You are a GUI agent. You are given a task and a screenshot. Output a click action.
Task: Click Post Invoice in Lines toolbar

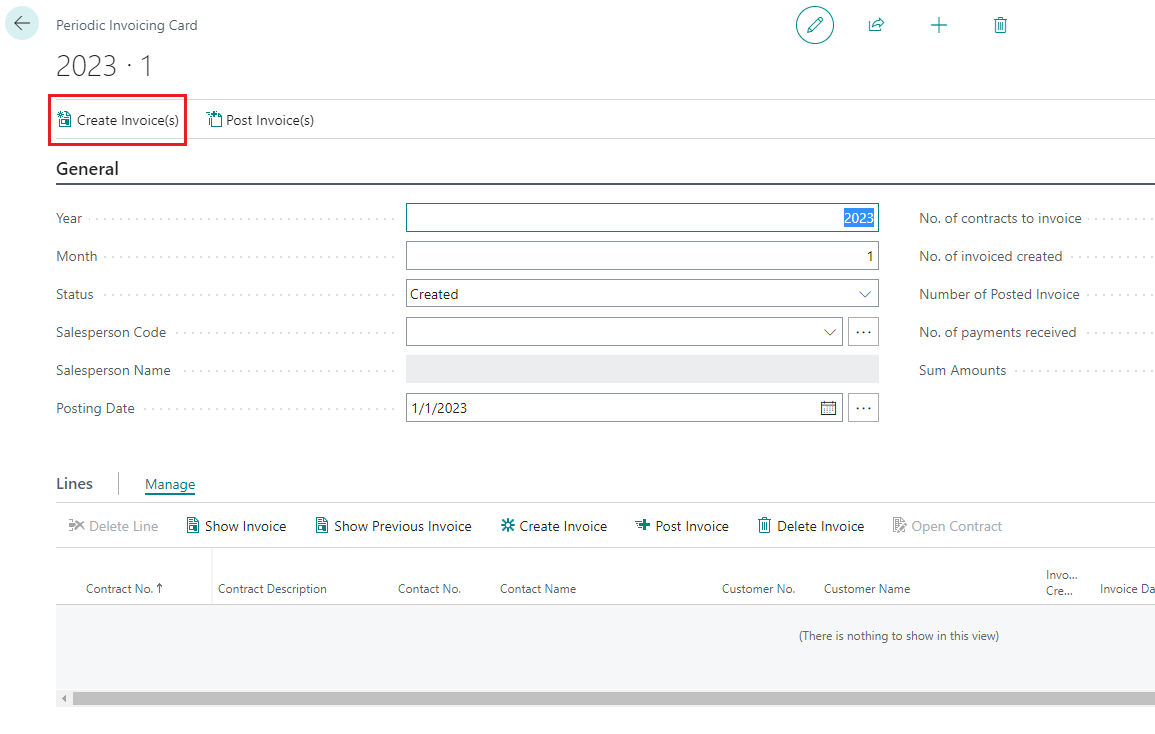(x=682, y=526)
